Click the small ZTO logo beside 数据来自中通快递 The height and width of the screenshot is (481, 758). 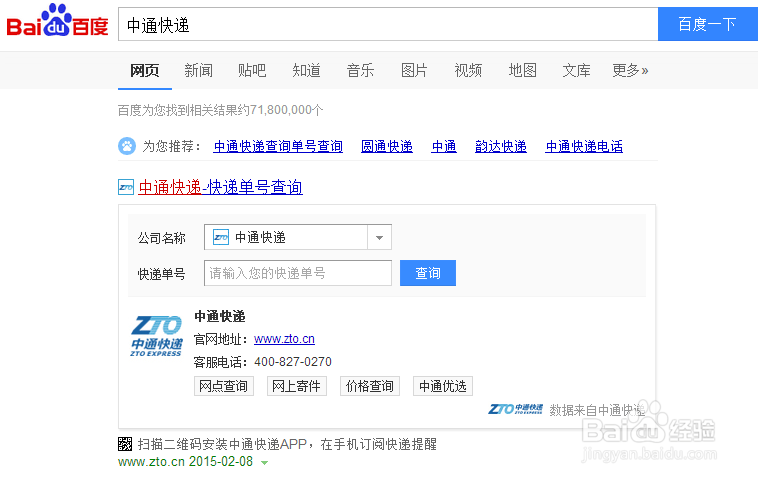point(515,409)
